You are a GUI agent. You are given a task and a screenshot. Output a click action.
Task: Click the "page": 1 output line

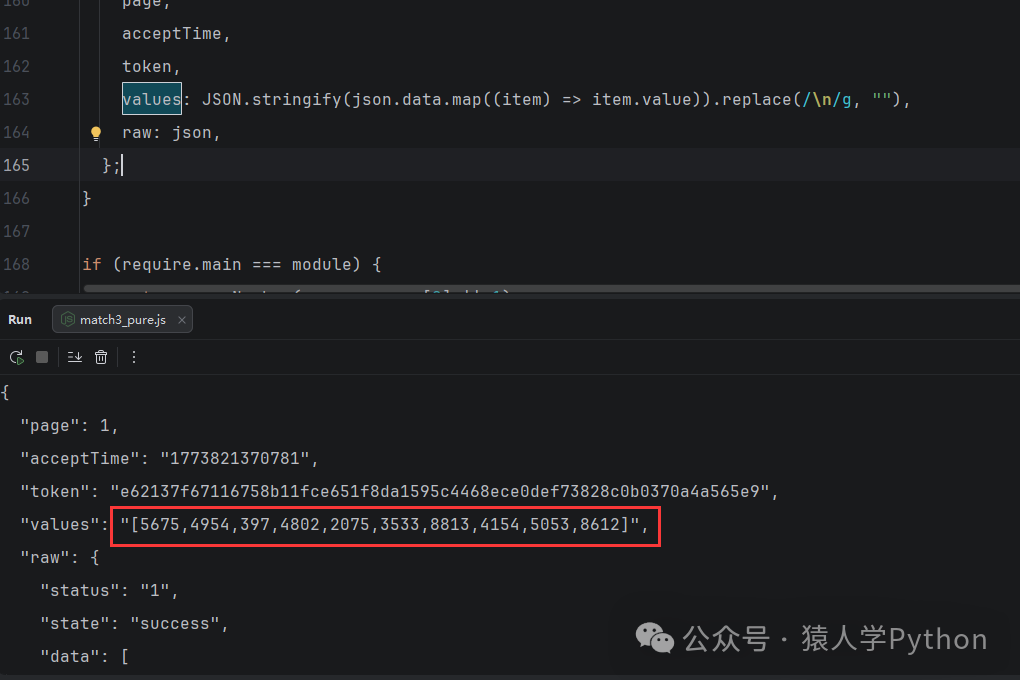[x=69, y=426]
